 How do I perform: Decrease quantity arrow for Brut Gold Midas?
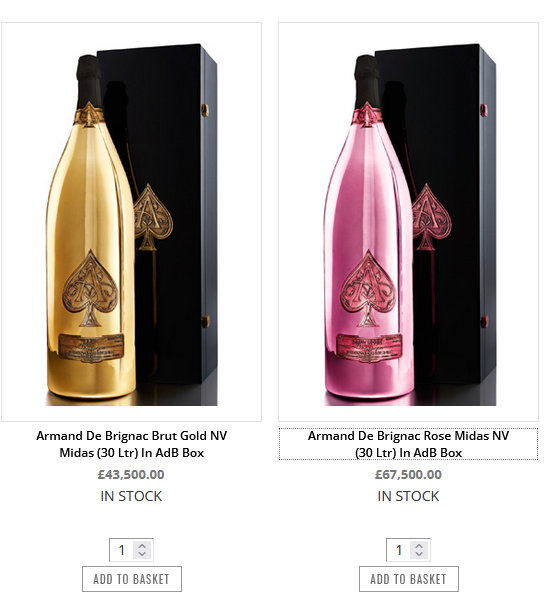[142, 554]
